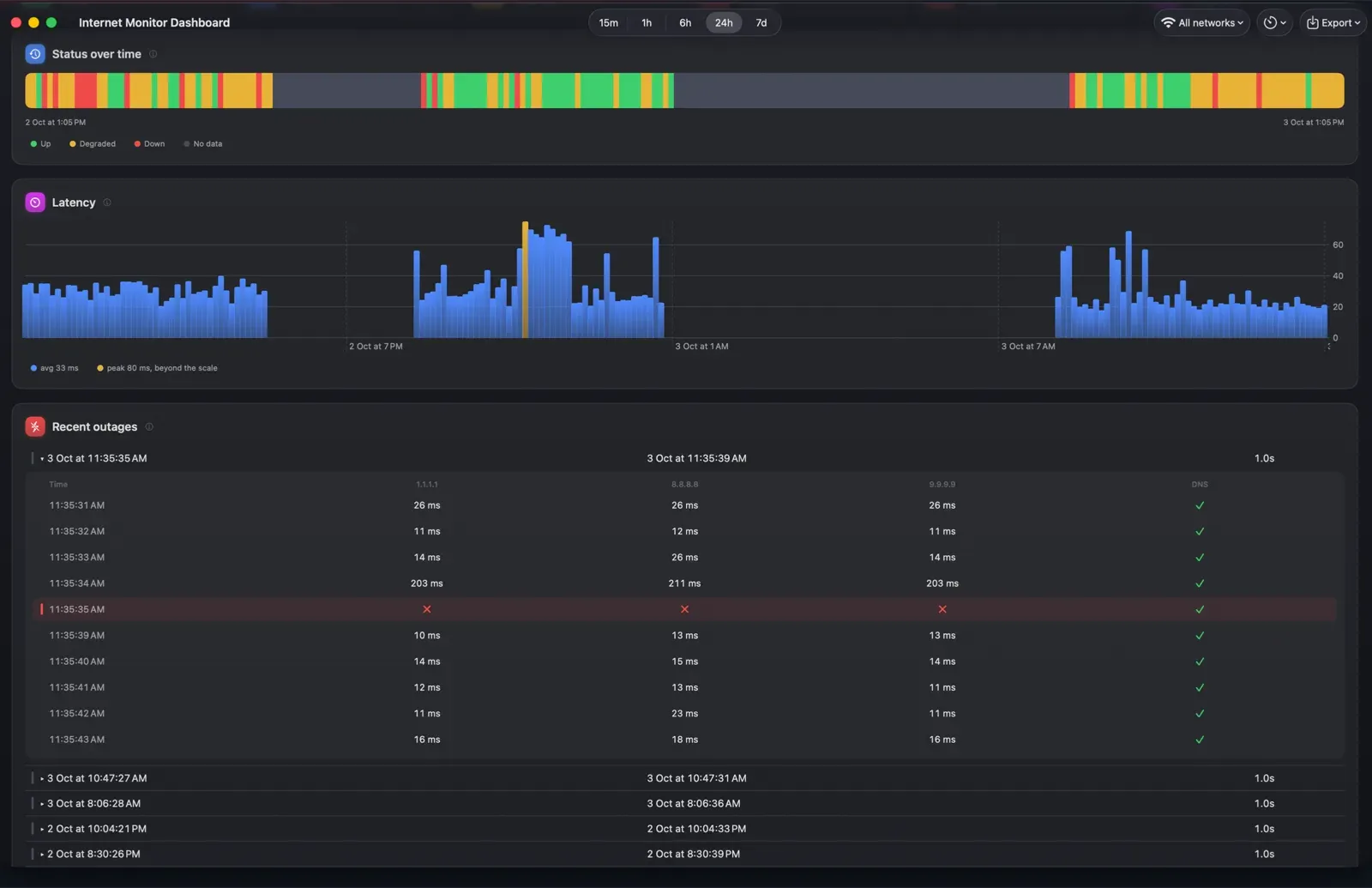Image resolution: width=1372 pixels, height=888 pixels.
Task: Select the 1h time range
Action: 647,23
